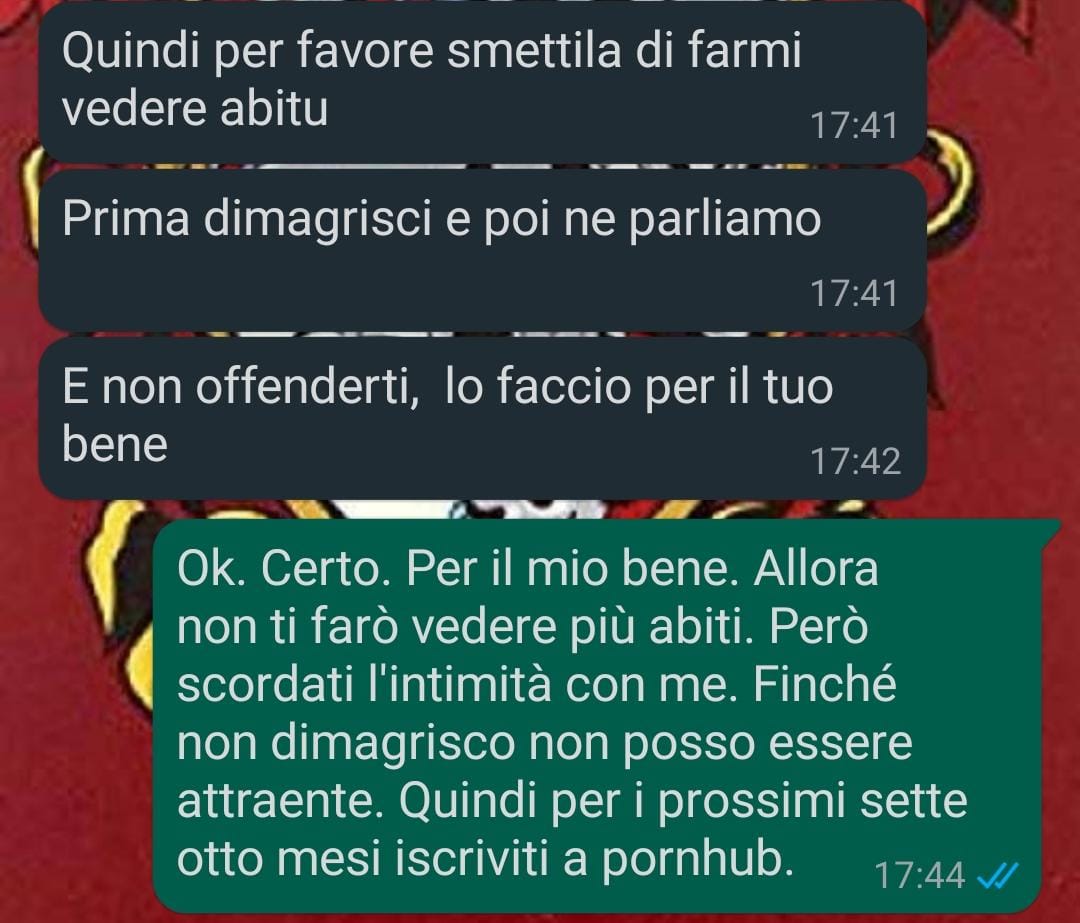The width and height of the screenshot is (1080, 923).
Task: Select the message 'Prima dimagrisci e poi ne parliamo'
Action: click(x=482, y=251)
